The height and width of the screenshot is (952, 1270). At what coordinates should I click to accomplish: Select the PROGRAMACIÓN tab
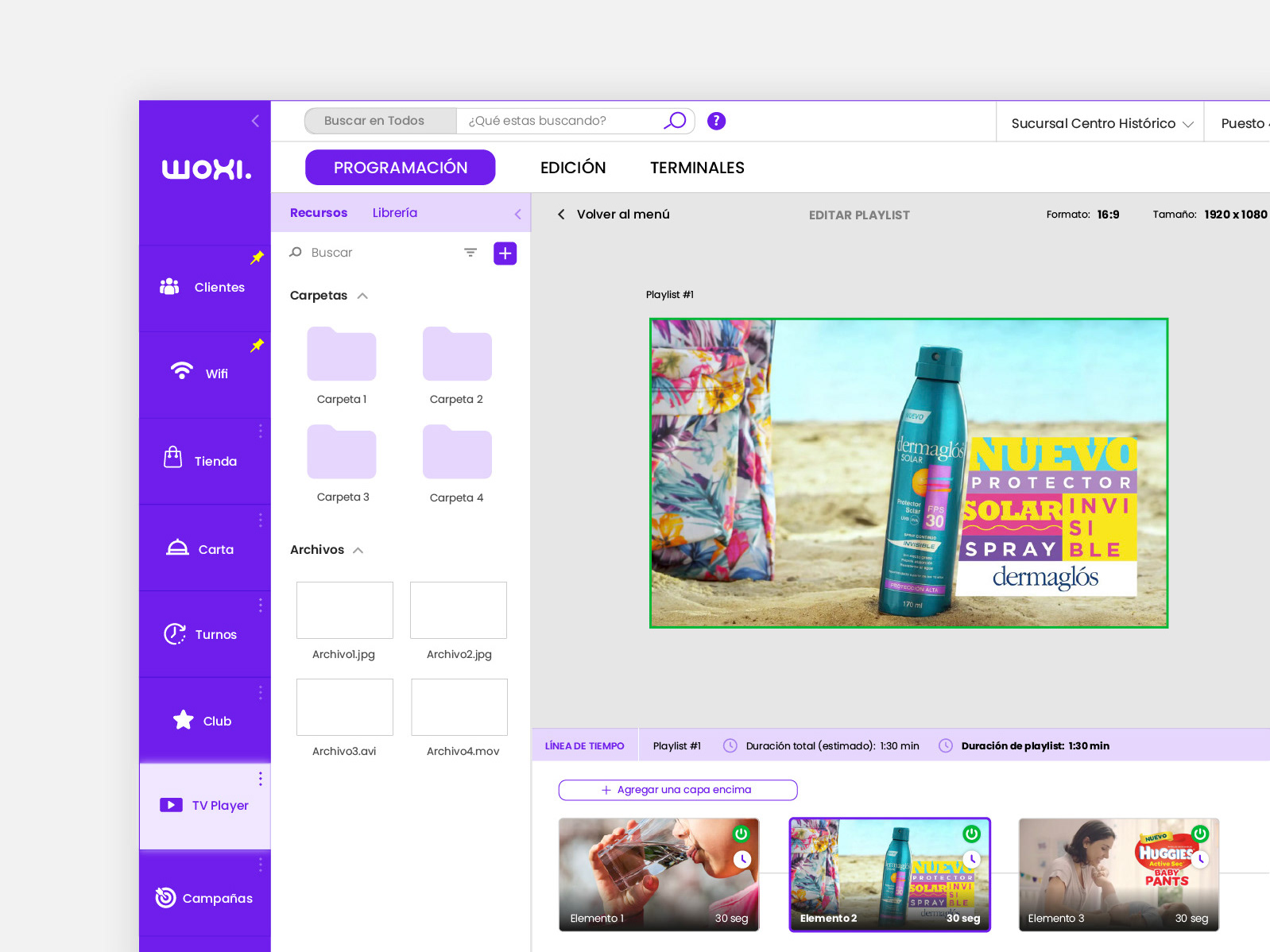[x=401, y=168]
